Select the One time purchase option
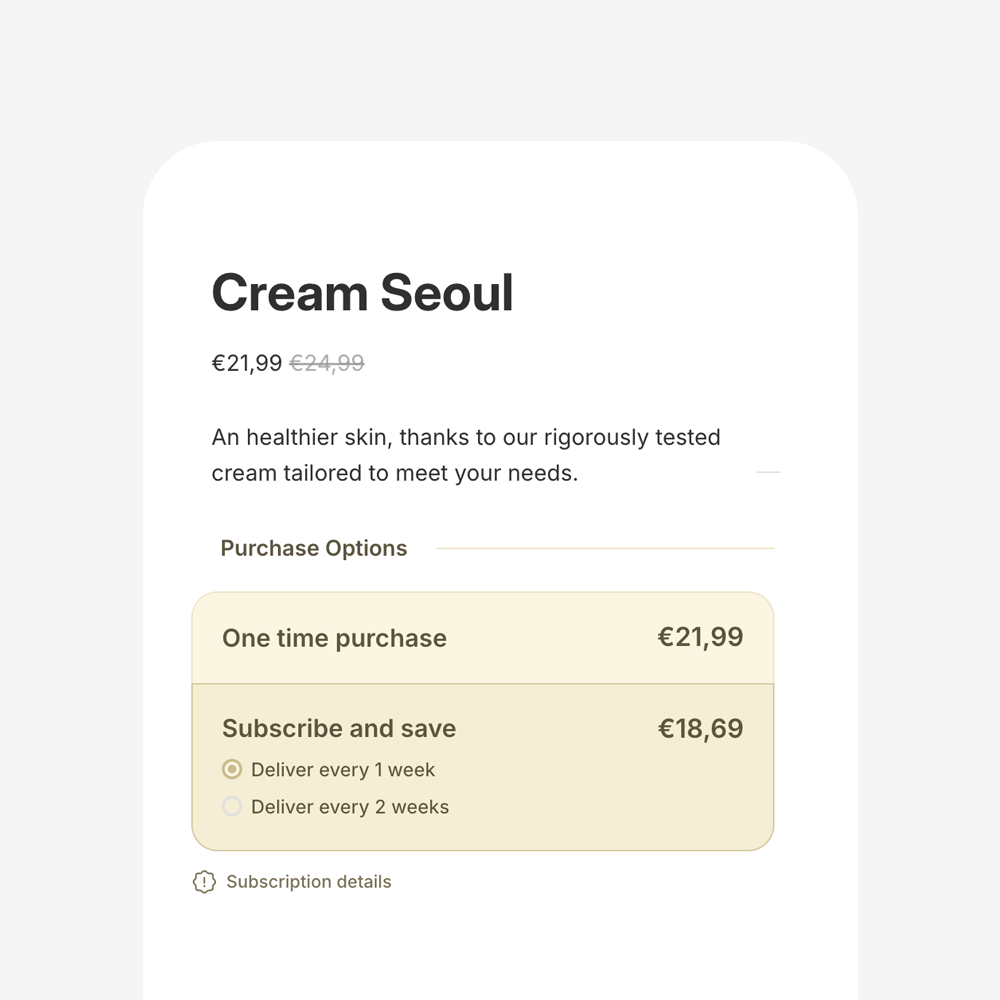 point(483,638)
